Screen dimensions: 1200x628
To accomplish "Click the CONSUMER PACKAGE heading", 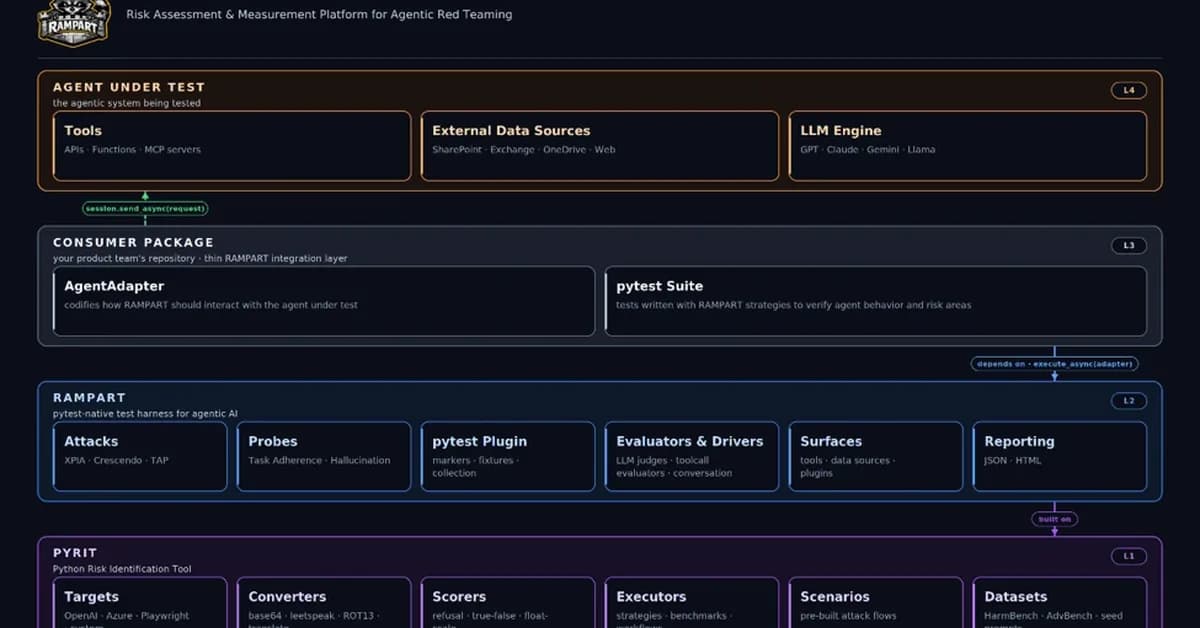I will pos(133,242).
